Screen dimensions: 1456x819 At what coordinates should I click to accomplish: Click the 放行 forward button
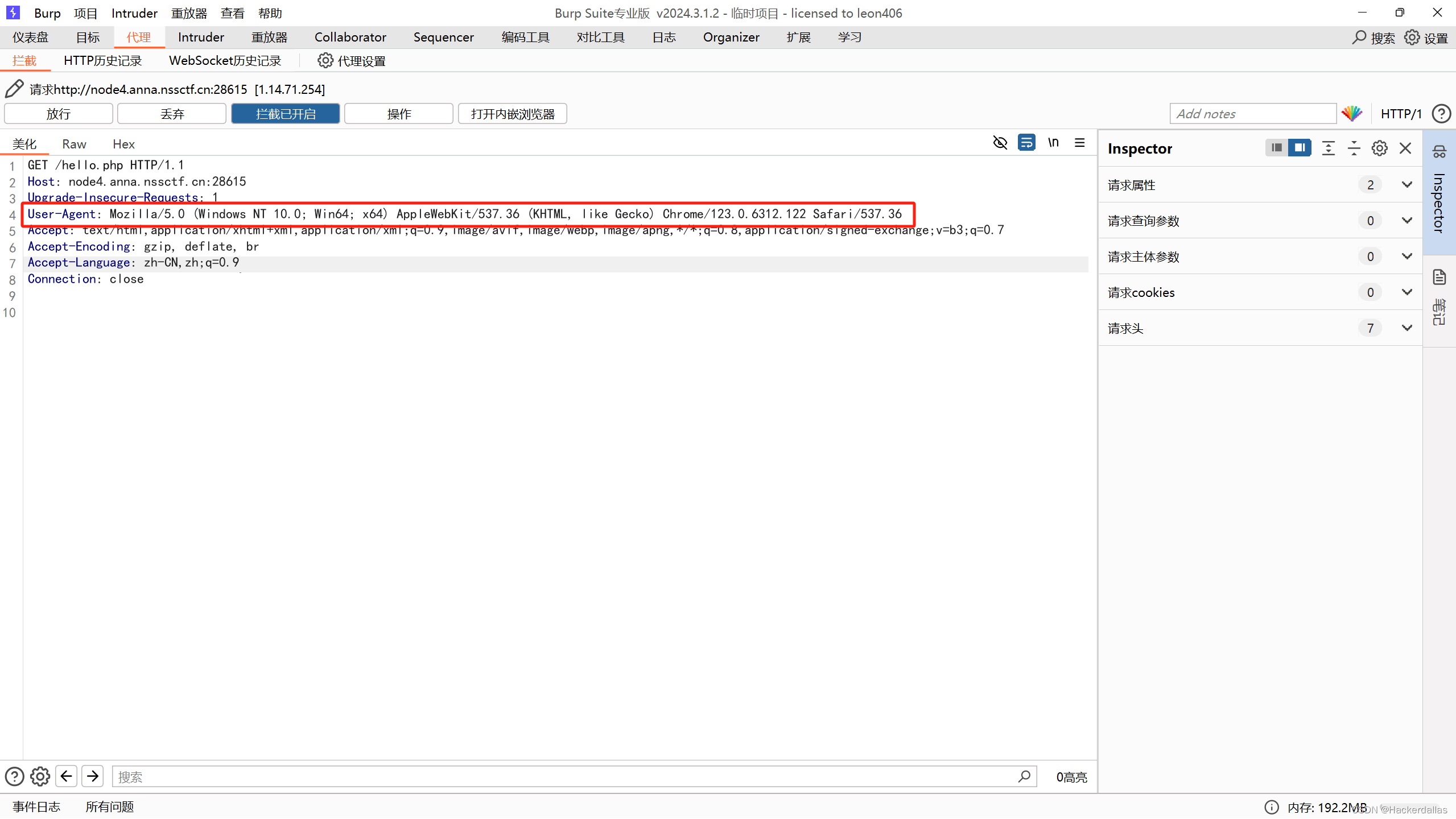point(59,114)
